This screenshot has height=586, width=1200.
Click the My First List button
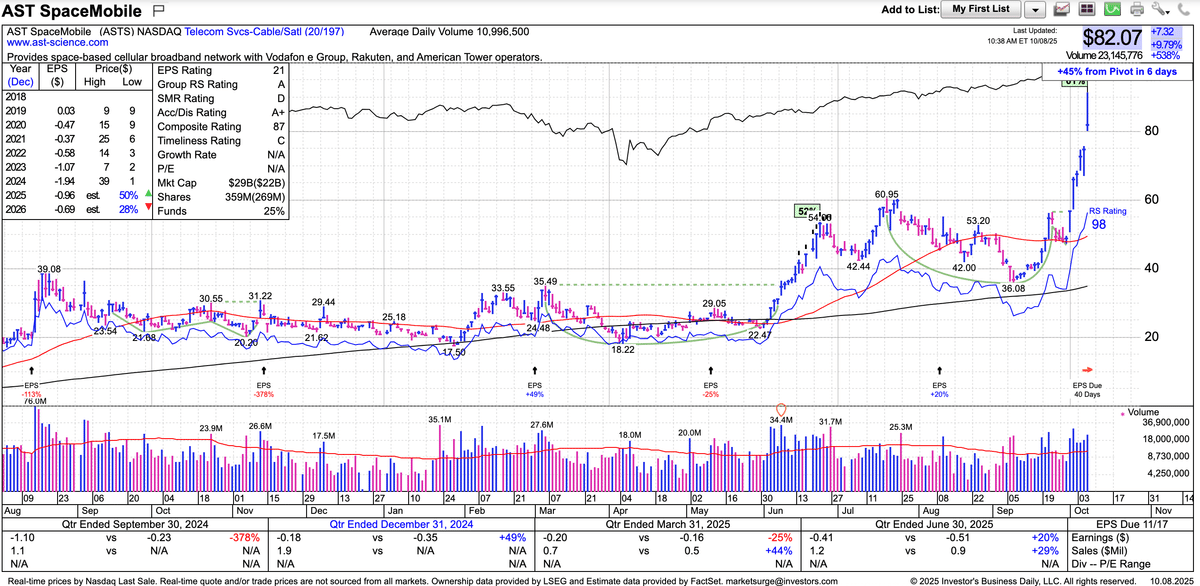(x=980, y=10)
